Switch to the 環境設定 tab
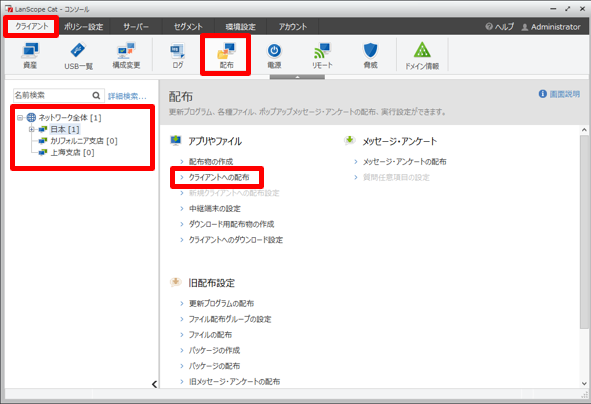Image resolution: width=591 pixels, height=404 pixels. point(240,27)
